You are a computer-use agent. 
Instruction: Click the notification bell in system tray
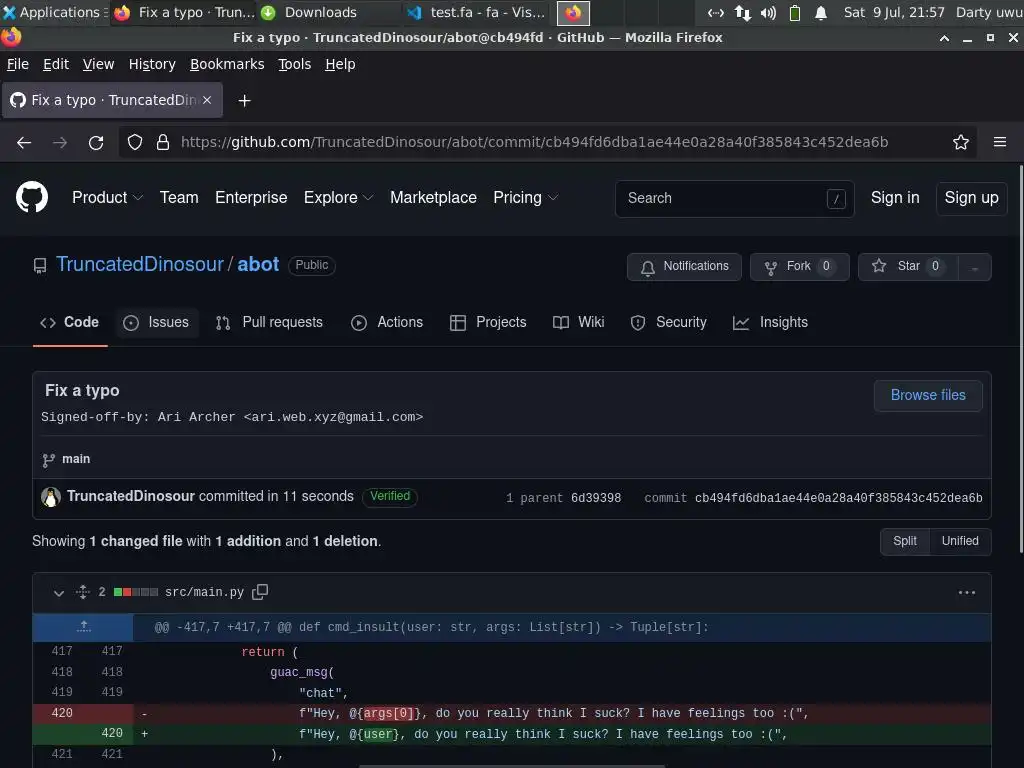821,12
